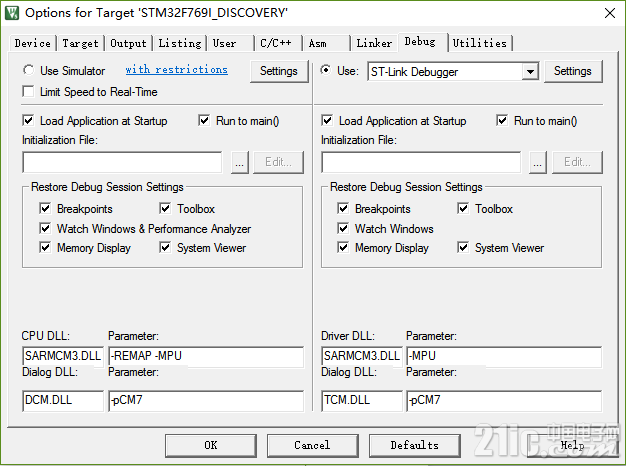Restore settings with Defaults button
628x466 pixels.
click(415, 446)
